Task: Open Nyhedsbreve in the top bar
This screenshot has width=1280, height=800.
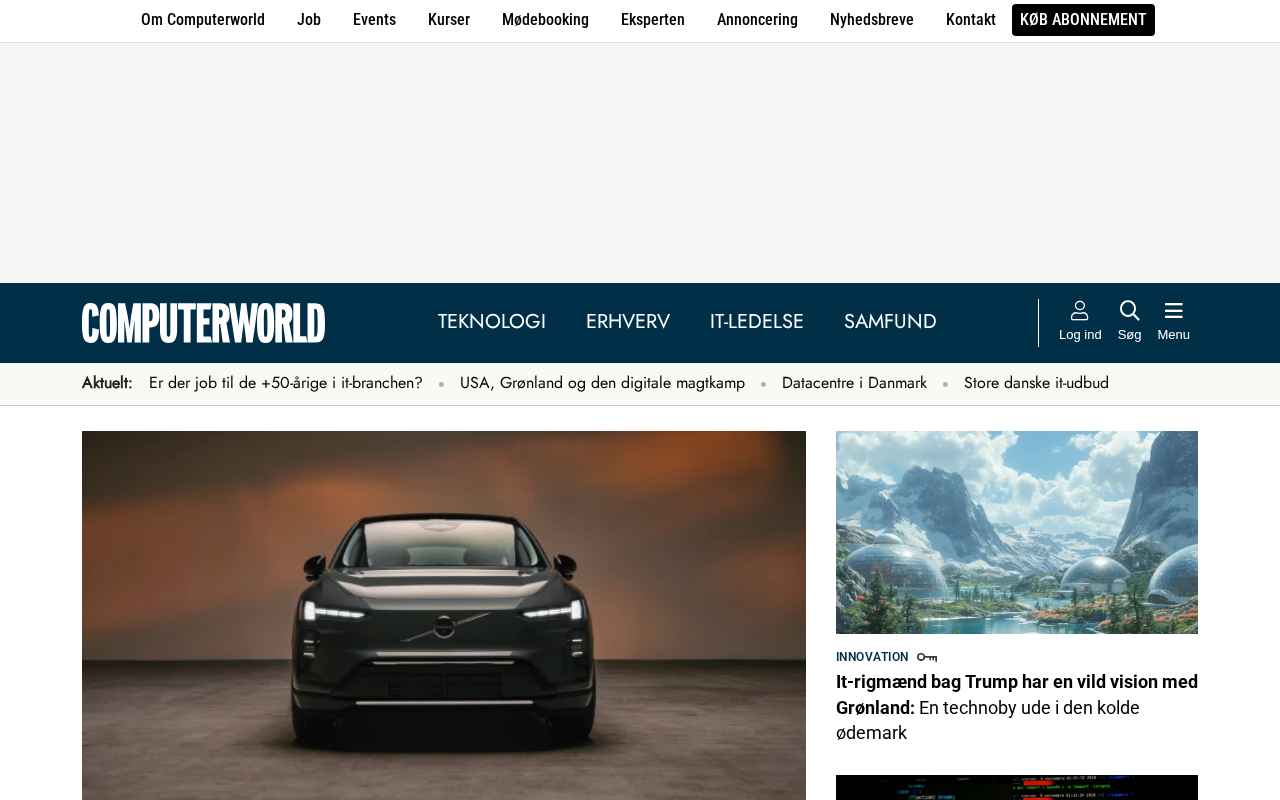Action: pos(872,20)
